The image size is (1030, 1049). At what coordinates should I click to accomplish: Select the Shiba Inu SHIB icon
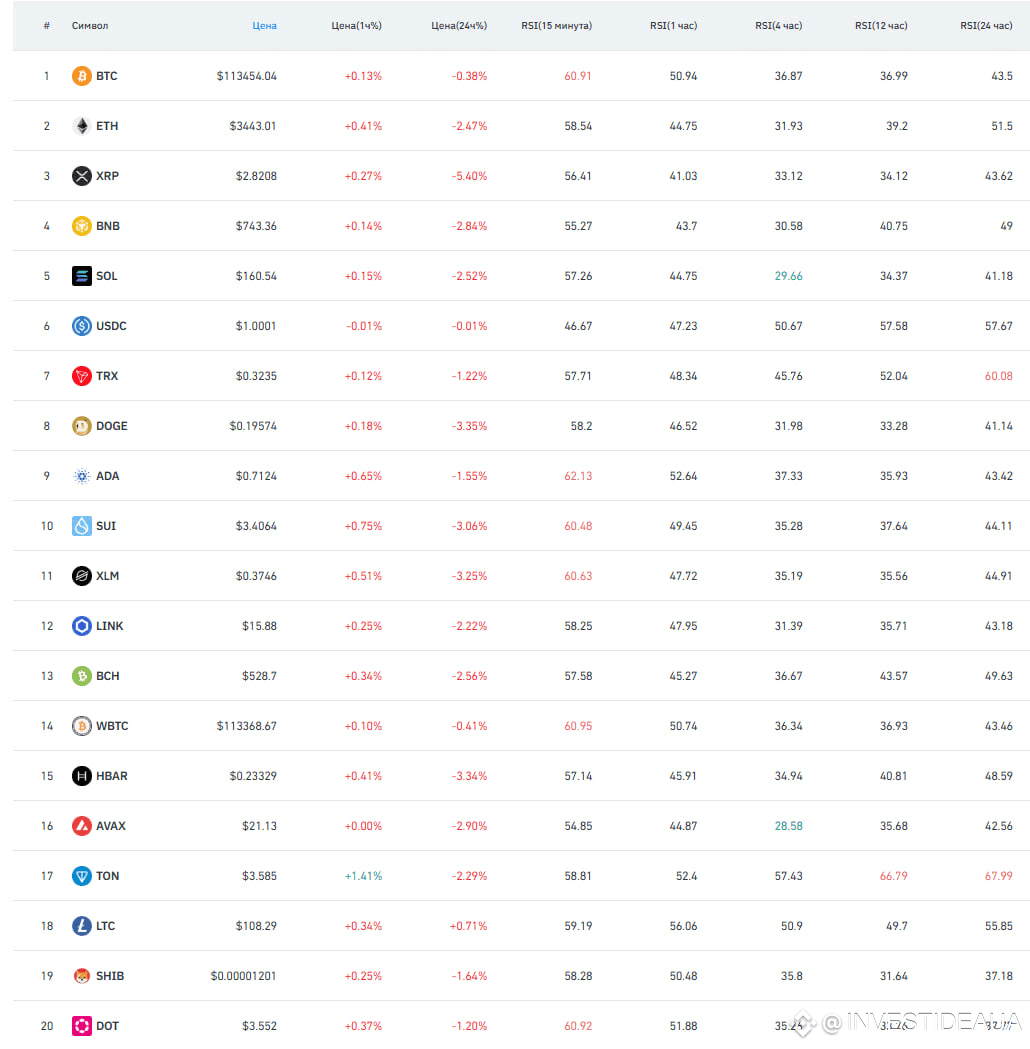[82, 976]
